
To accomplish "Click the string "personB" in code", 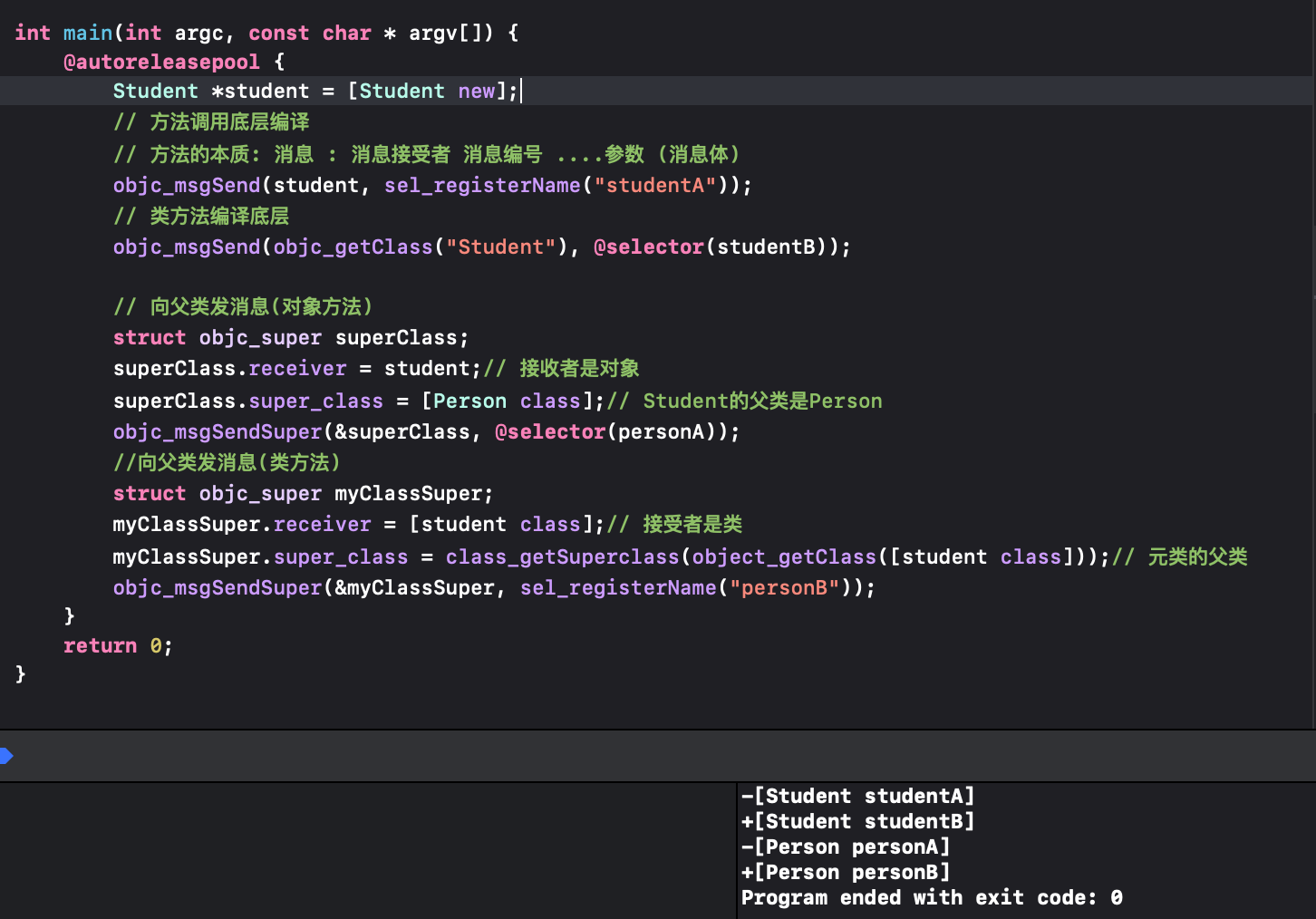I will coord(785,587).
